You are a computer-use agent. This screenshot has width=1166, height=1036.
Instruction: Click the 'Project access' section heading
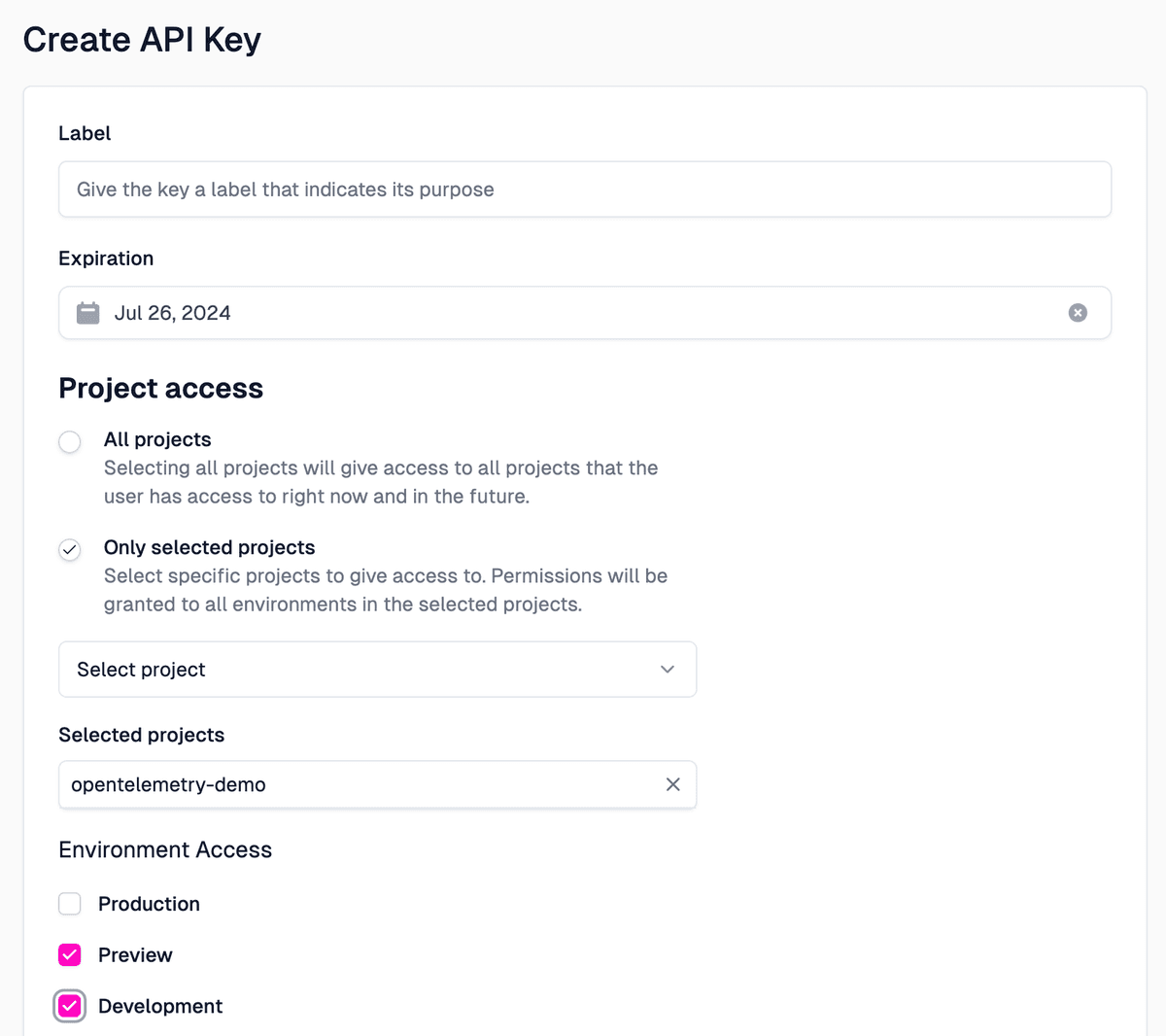pyautogui.click(x=160, y=388)
